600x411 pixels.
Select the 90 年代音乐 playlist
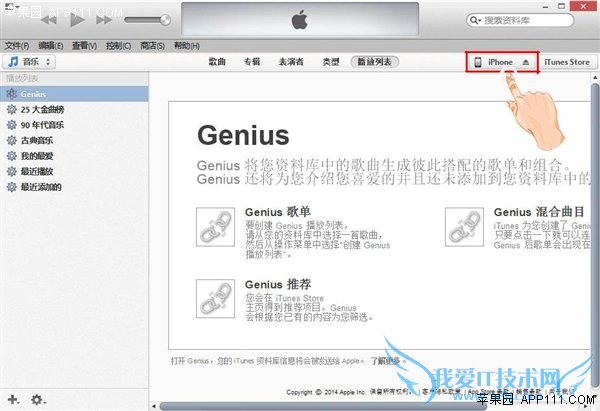(74, 125)
